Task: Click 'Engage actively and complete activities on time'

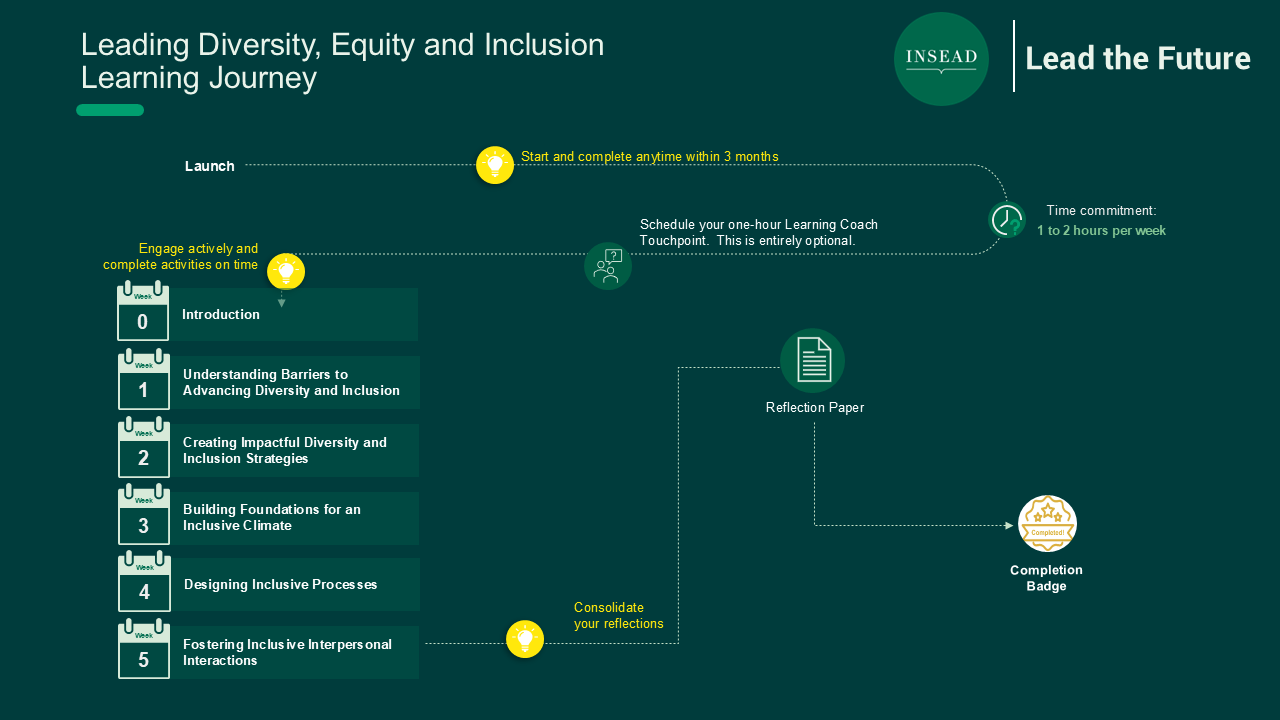Action: click(181, 256)
